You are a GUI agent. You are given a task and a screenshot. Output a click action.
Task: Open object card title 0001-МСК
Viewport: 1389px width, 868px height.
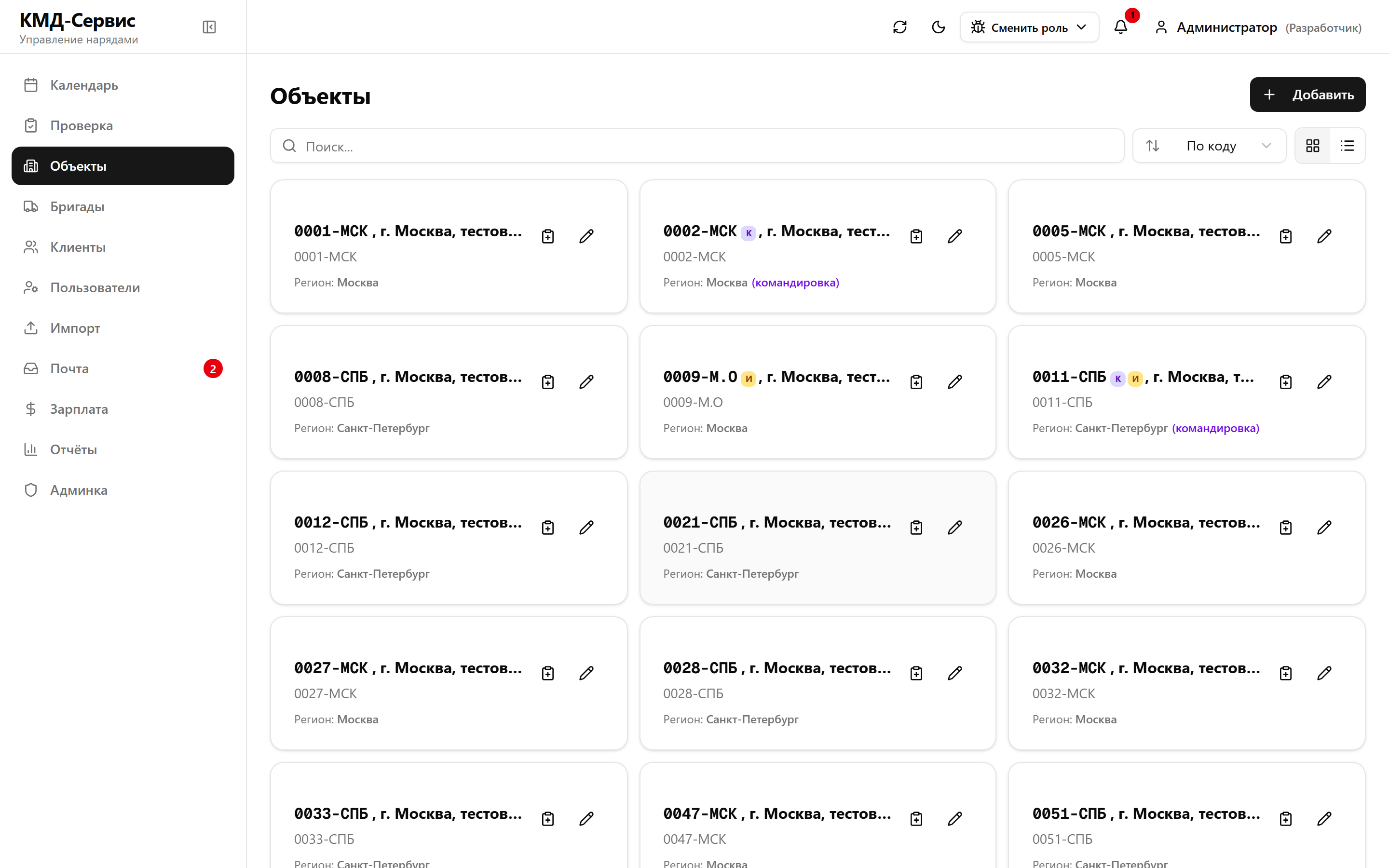[x=408, y=231]
